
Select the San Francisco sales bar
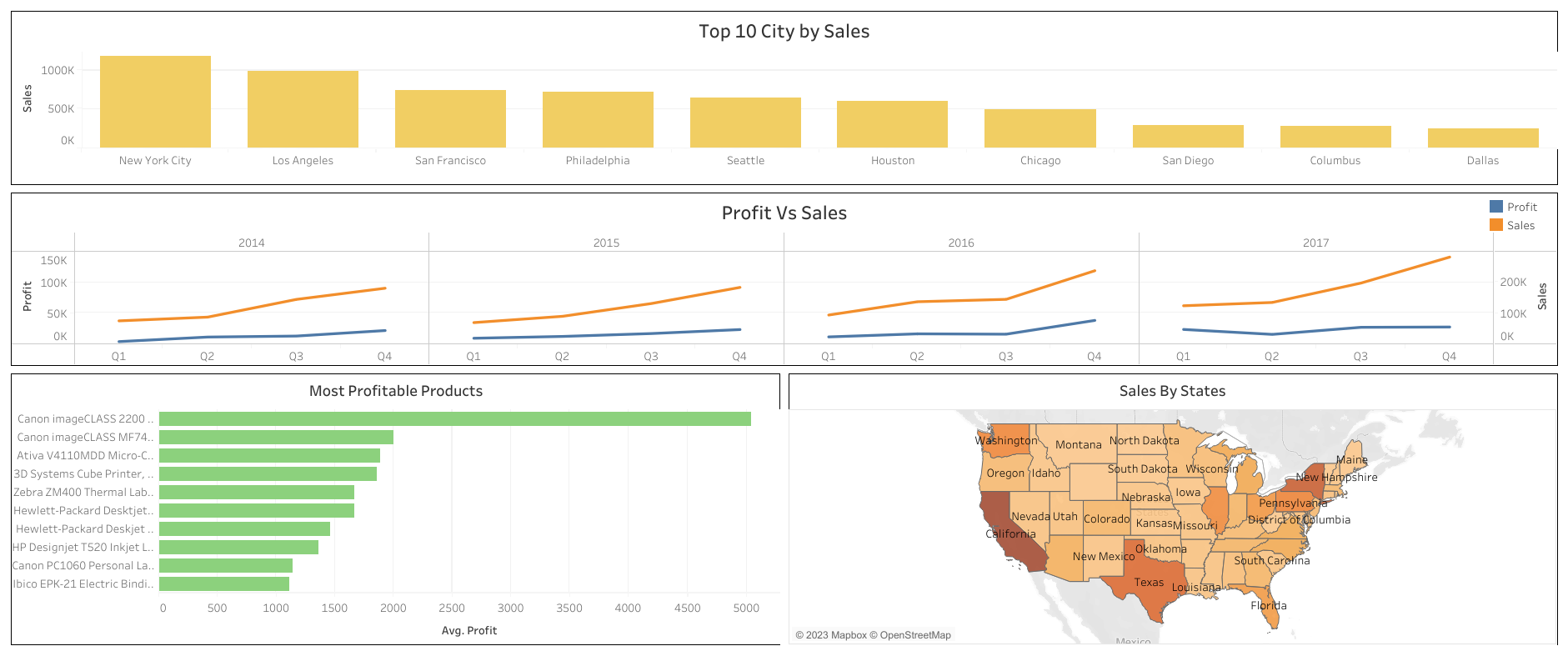click(450, 119)
